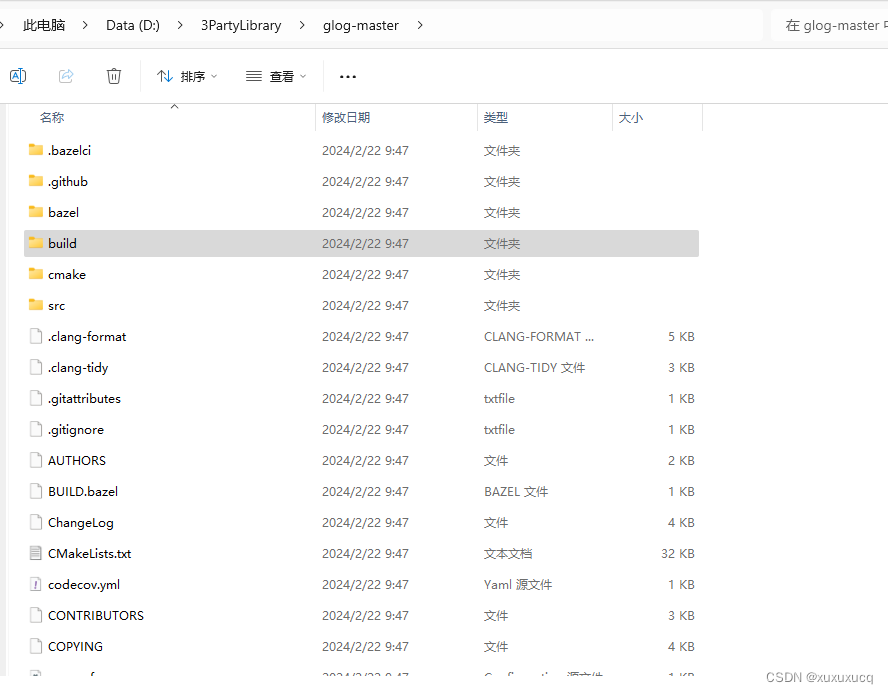Click the Rename icon in the toolbar

click(x=18, y=76)
